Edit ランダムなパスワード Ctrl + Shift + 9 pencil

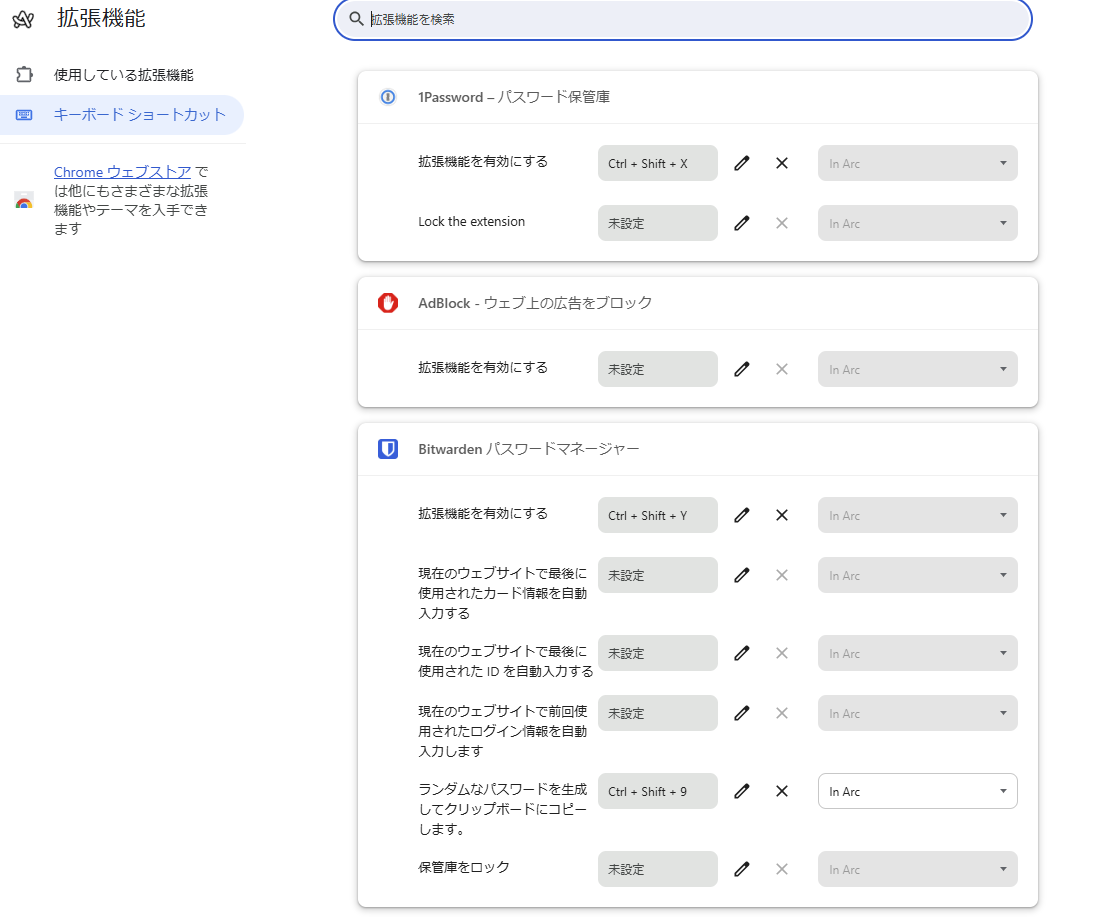[x=741, y=792]
